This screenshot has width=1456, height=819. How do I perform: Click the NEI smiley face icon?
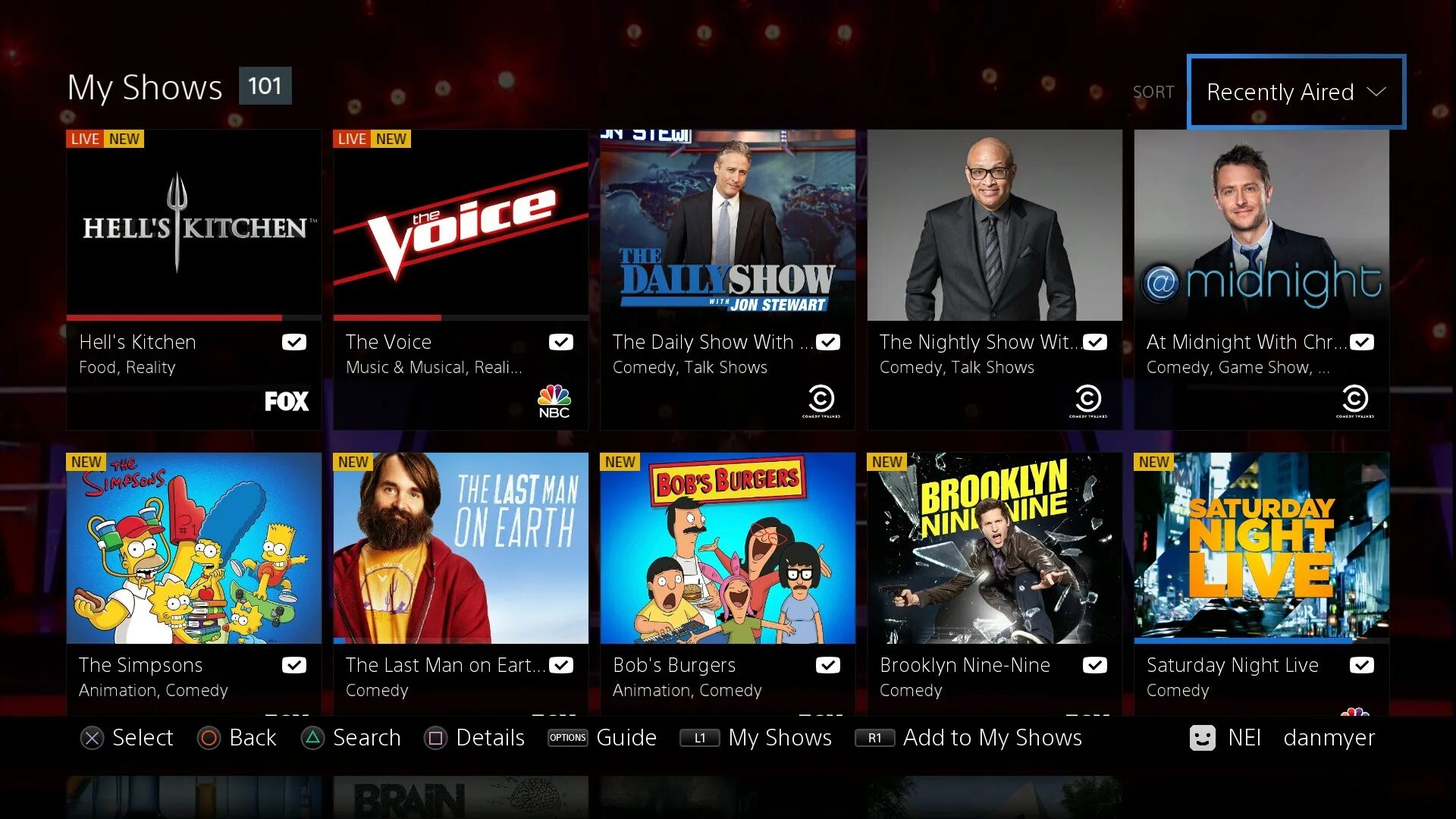click(1199, 738)
